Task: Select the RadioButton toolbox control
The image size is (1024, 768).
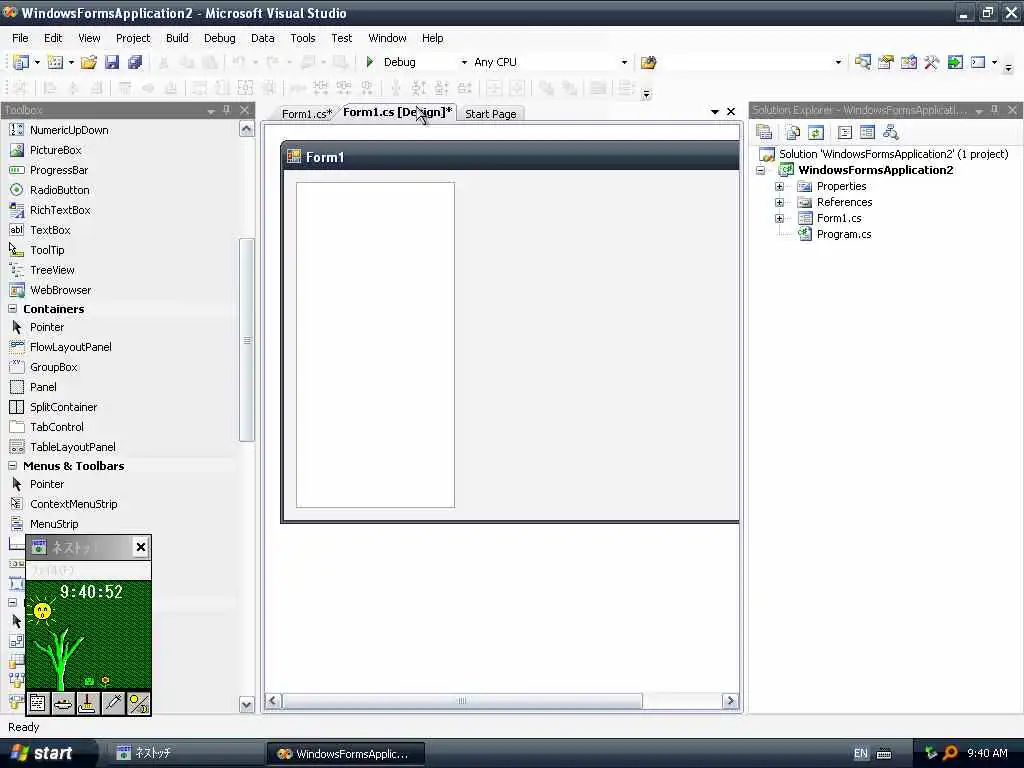Action: click(59, 190)
